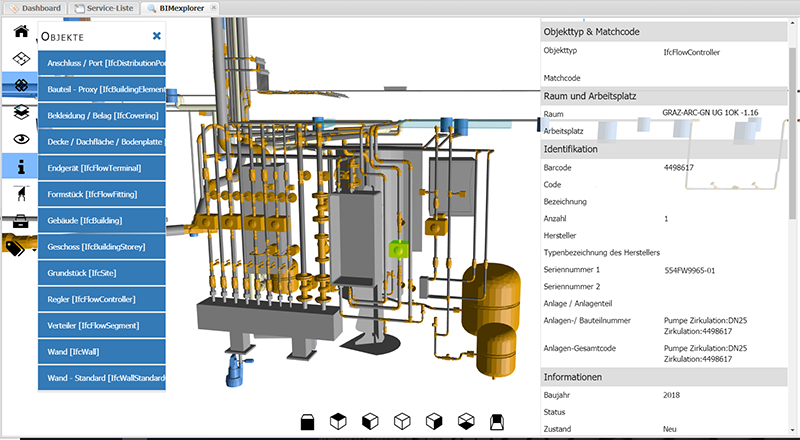Select Regler [IfcFlowController] entry
Screen dimensions: 800x440
tap(102, 299)
